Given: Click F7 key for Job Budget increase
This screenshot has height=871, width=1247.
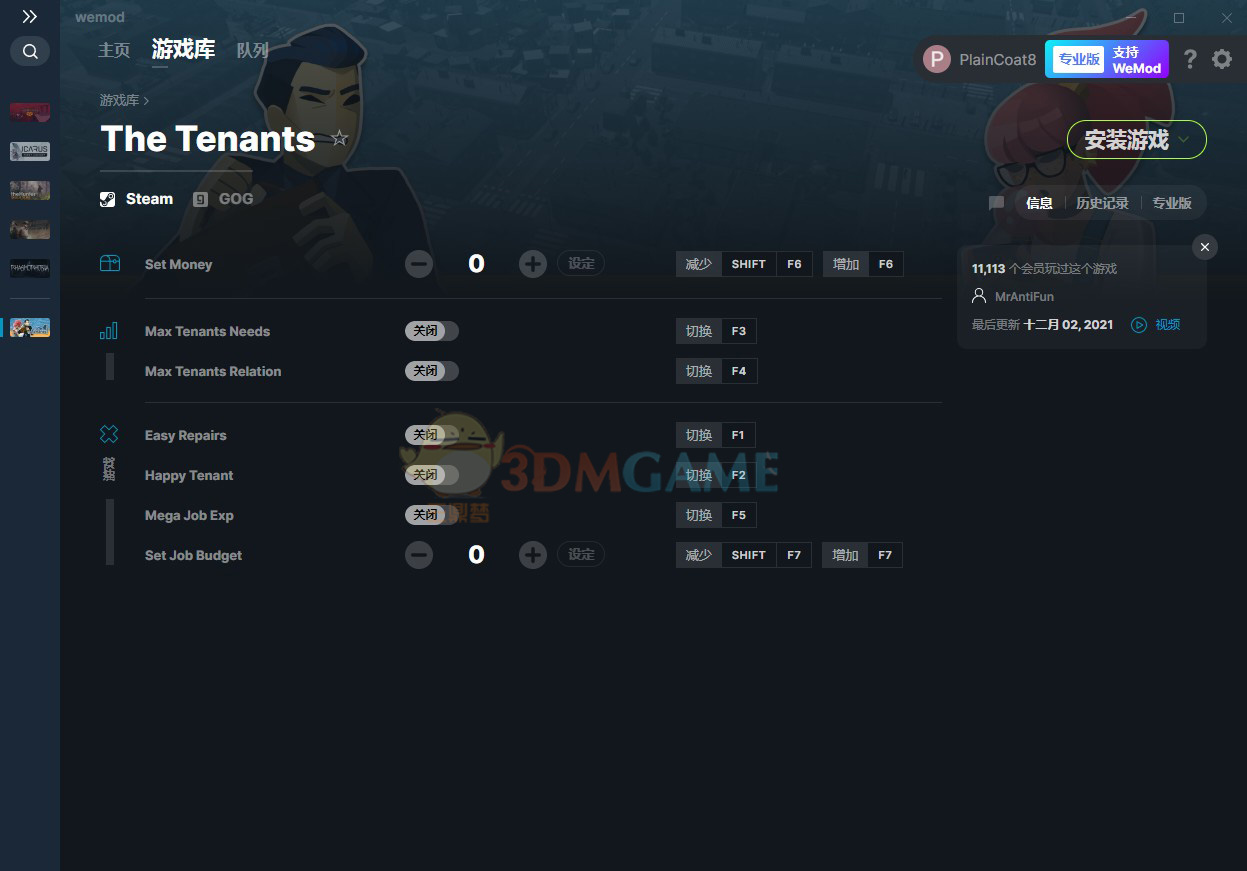Looking at the screenshot, I should [x=885, y=555].
